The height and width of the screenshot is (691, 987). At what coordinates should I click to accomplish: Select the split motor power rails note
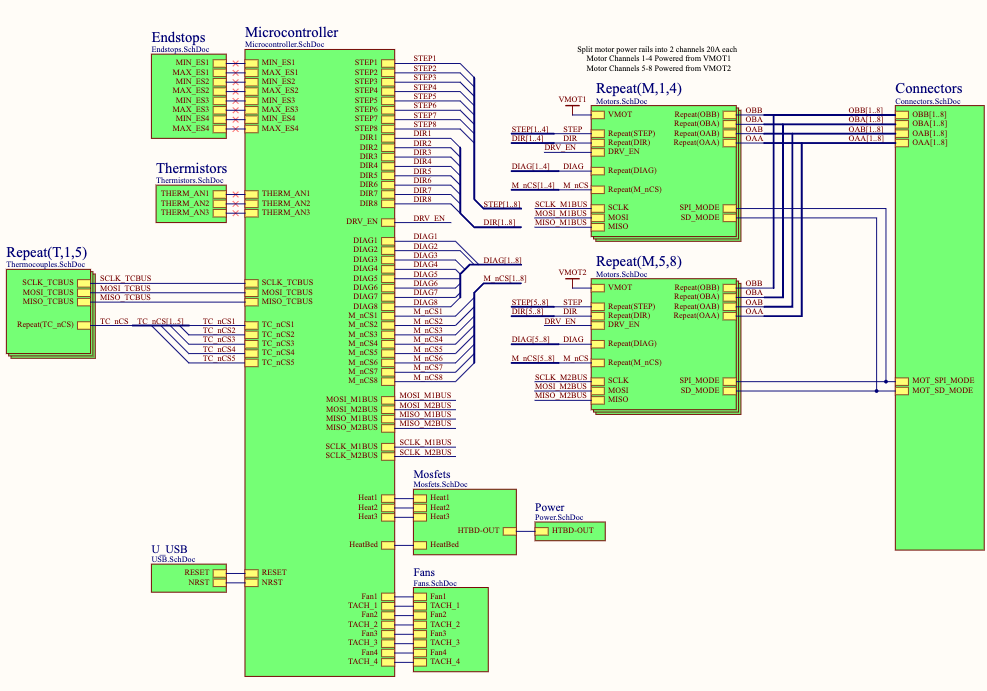(x=658, y=59)
